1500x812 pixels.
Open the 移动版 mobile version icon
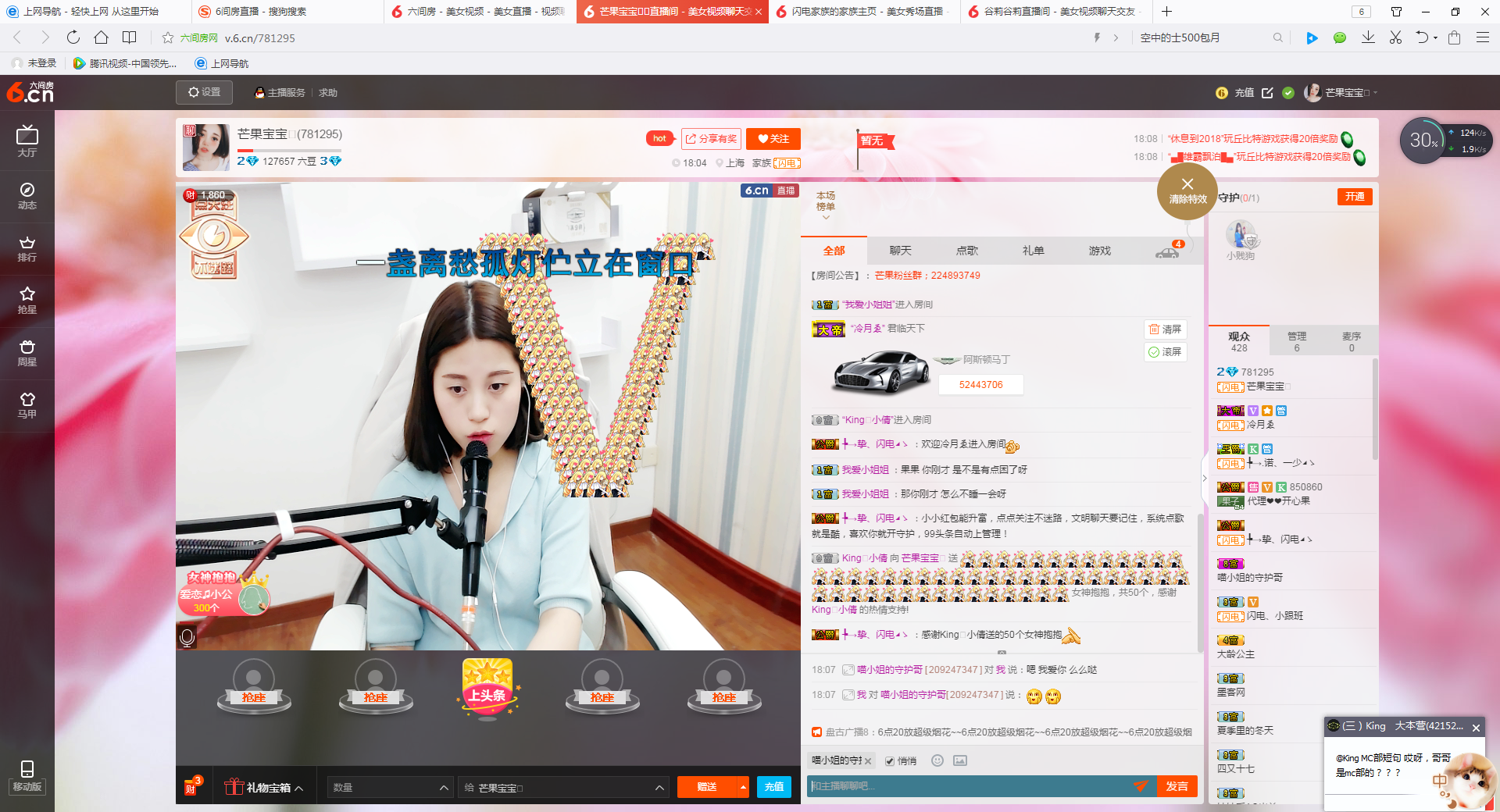click(27, 776)
